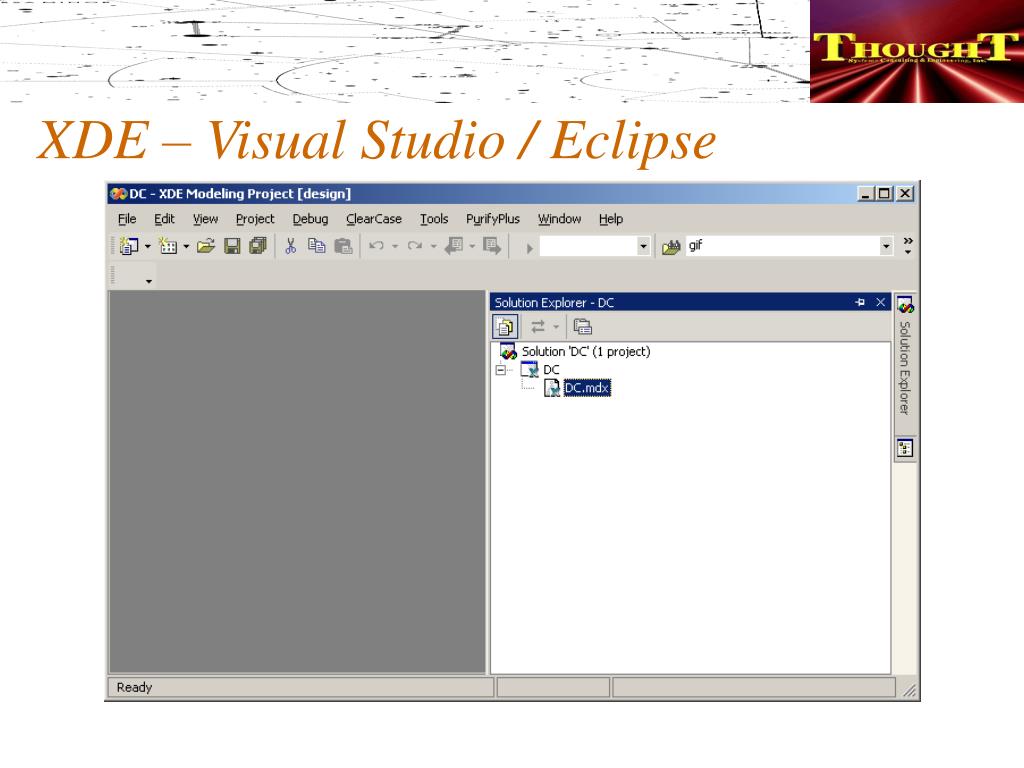
Task: Click the Copy toolbar icon
Action: point(317,246)
